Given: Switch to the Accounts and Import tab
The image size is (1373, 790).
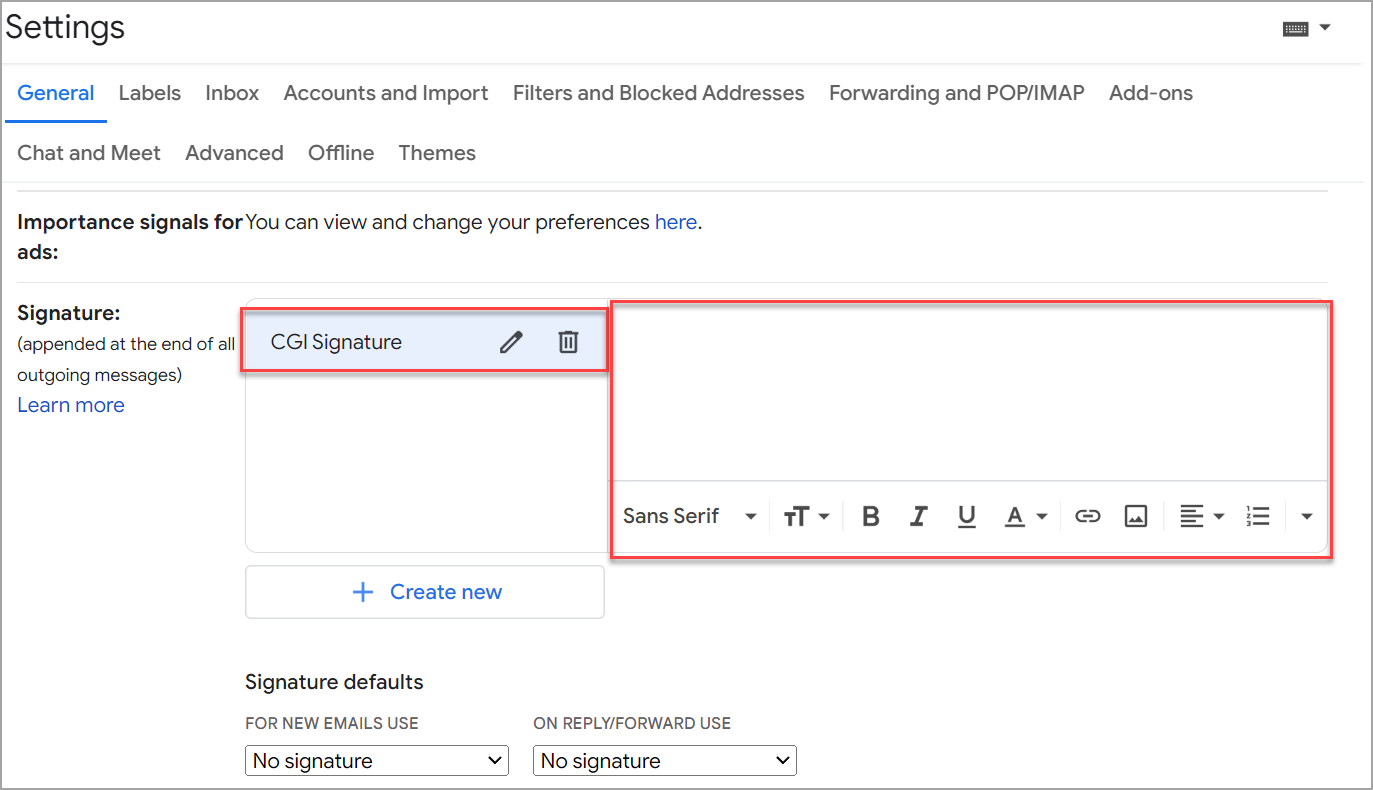Looking at the screenshot, I should tap(385, 93).
